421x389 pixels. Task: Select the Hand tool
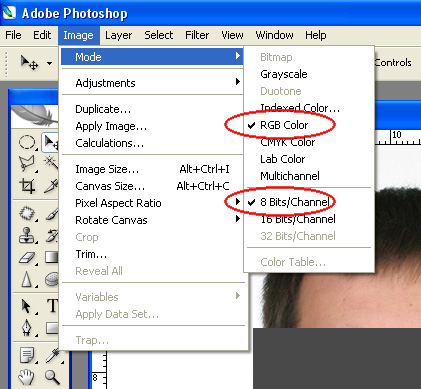[x=27, y=377]
